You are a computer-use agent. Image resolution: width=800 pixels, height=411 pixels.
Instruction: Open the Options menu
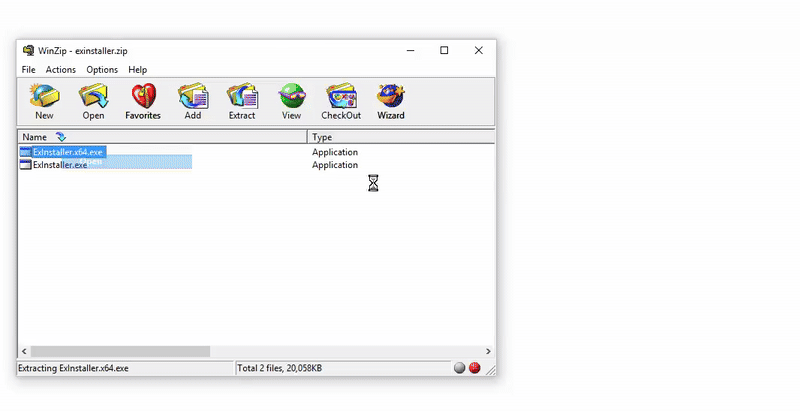coord(102,70)
